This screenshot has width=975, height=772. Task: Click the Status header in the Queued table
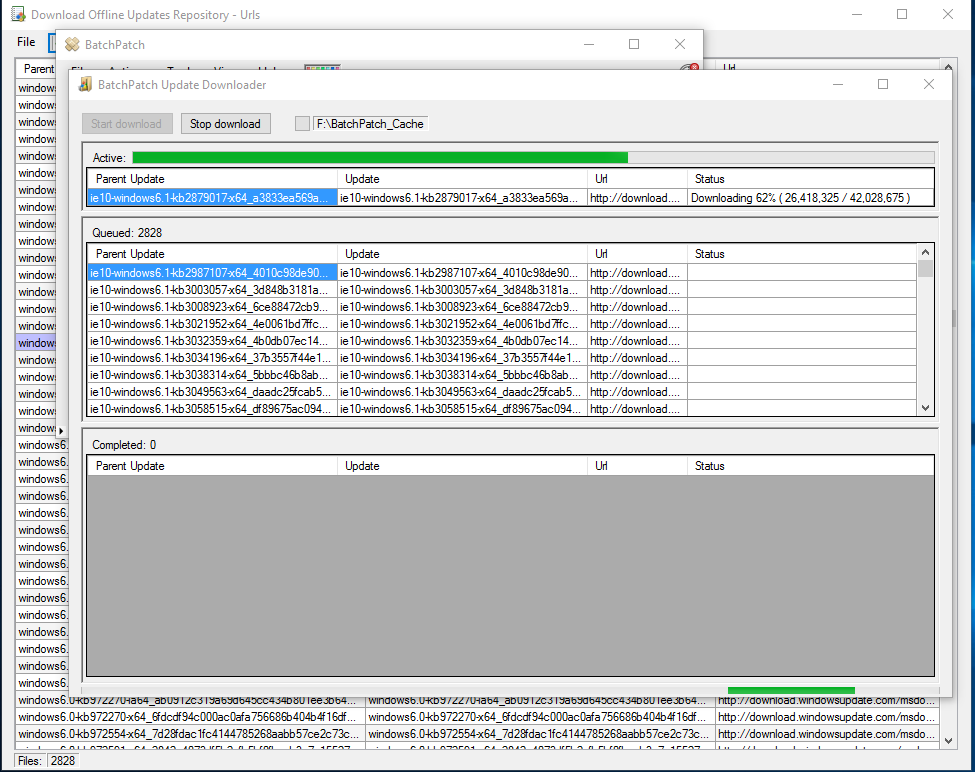[802, 254]
